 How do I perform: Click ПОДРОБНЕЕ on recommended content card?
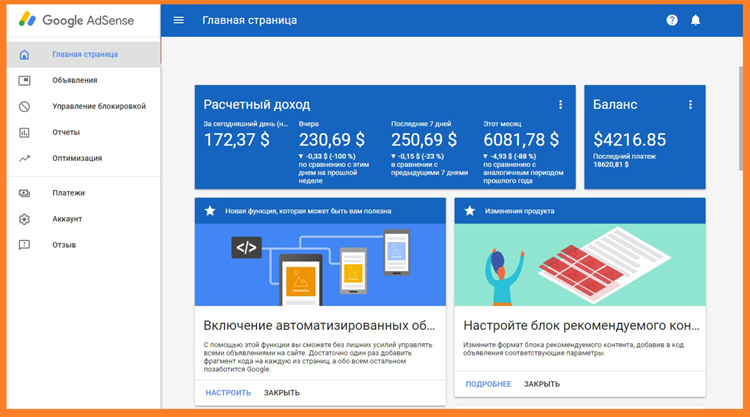pyautogui.click(x=488, y=384)
